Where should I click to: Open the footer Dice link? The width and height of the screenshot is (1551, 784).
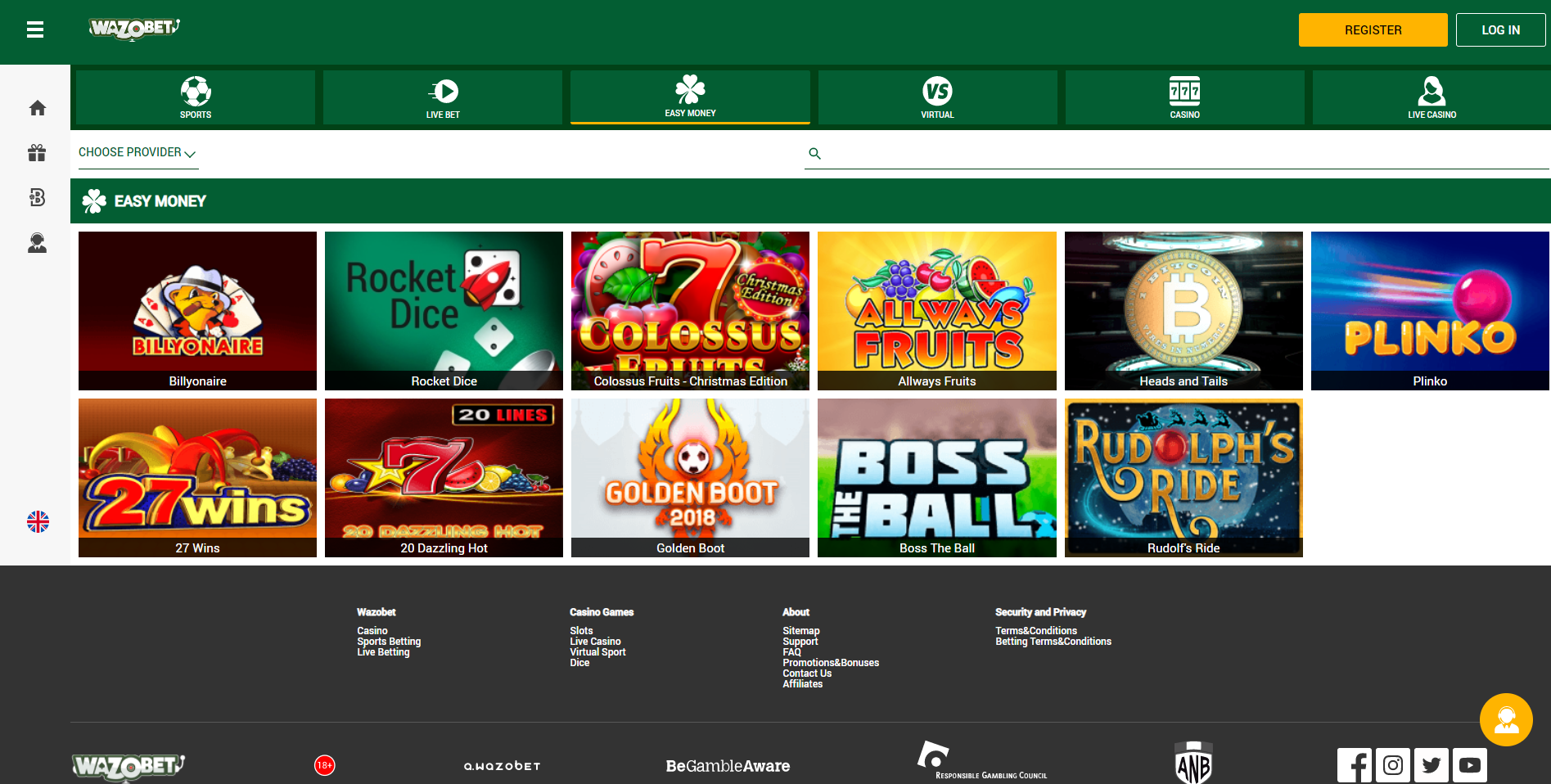click(x=579, y=663)
